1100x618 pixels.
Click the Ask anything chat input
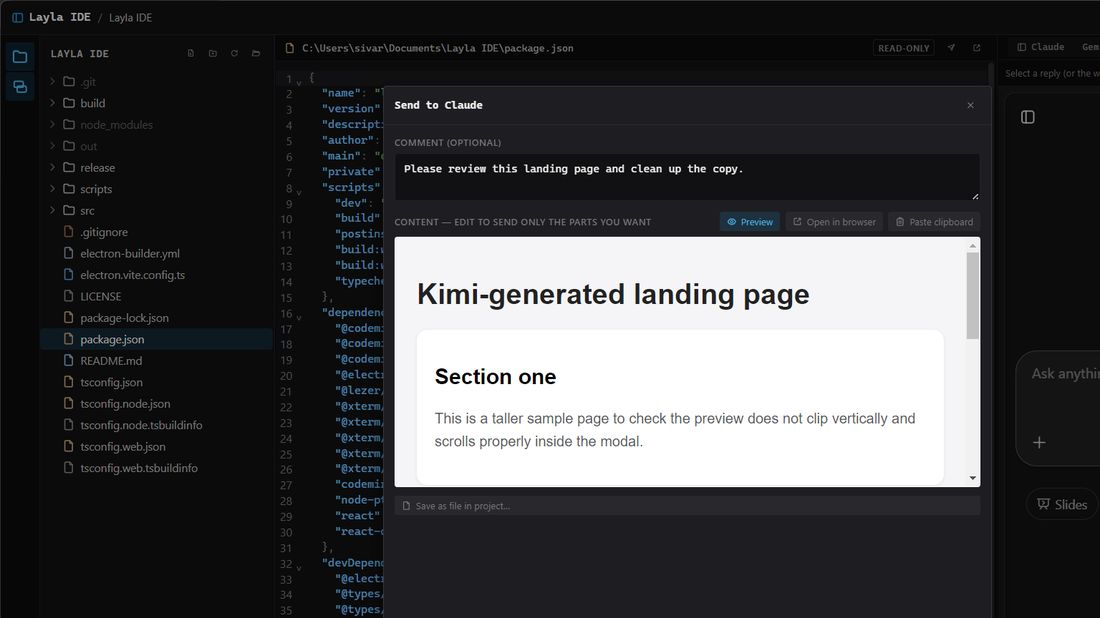pyautogui.click(x=1065, y=374)
